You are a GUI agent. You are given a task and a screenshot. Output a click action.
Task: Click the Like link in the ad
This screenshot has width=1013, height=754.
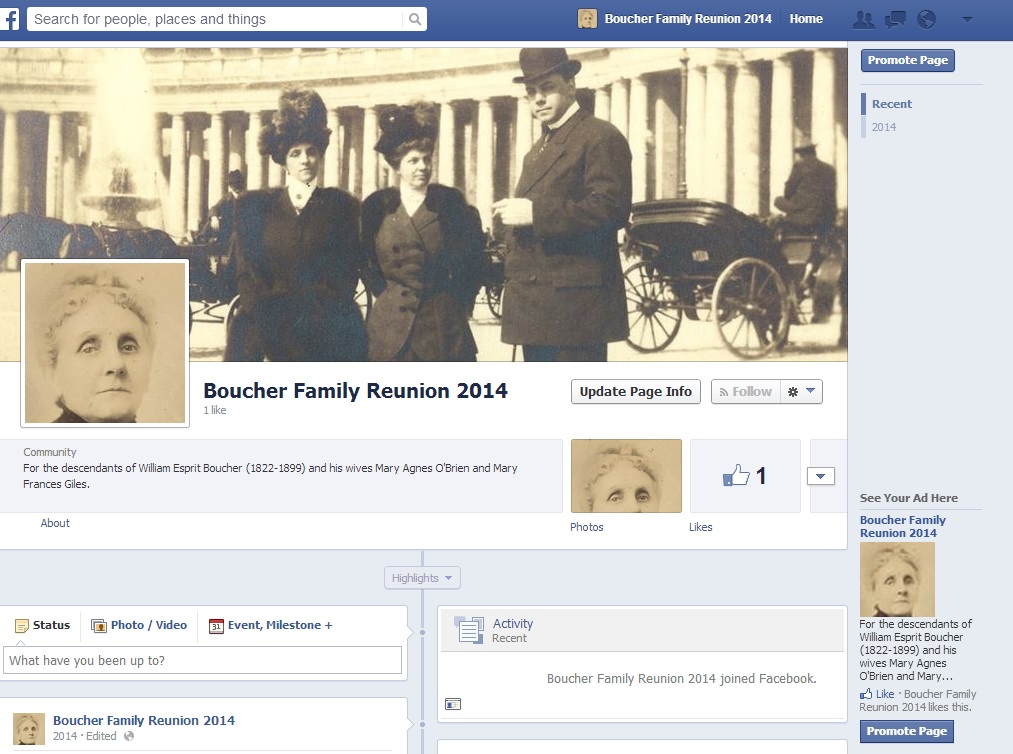tap(885, 694)
